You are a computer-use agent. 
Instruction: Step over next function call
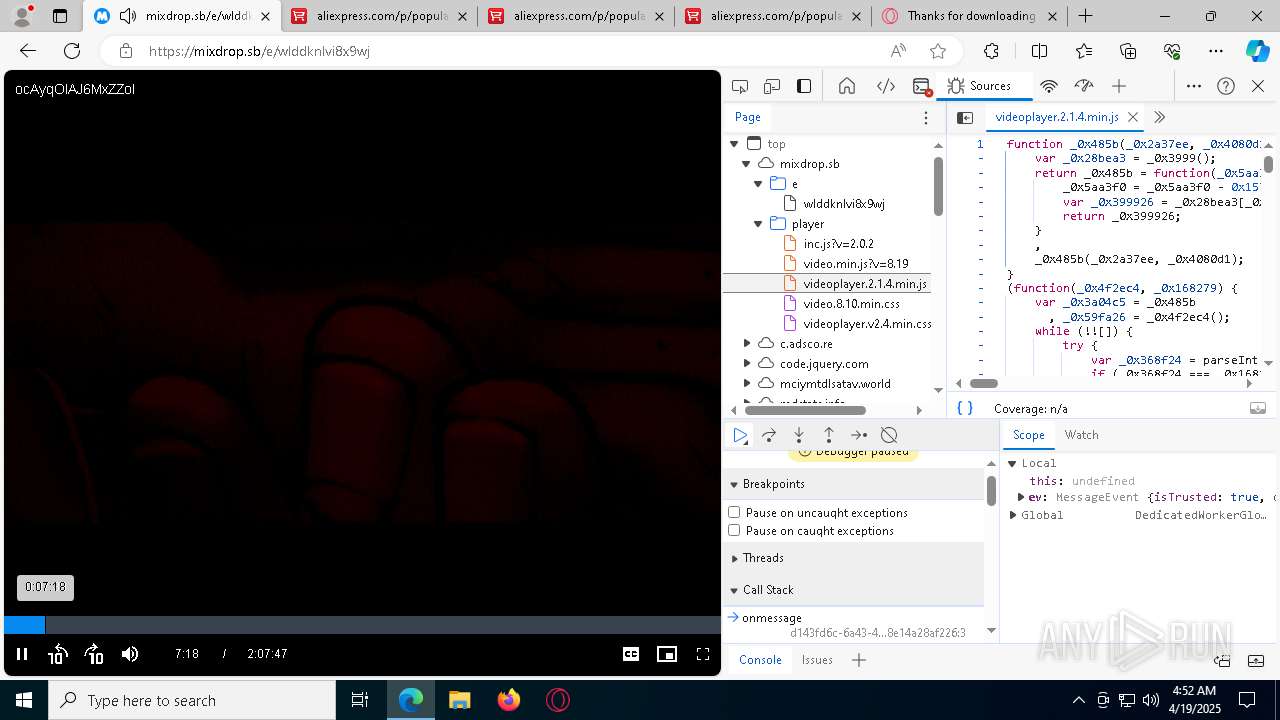(x=769, y=435)
